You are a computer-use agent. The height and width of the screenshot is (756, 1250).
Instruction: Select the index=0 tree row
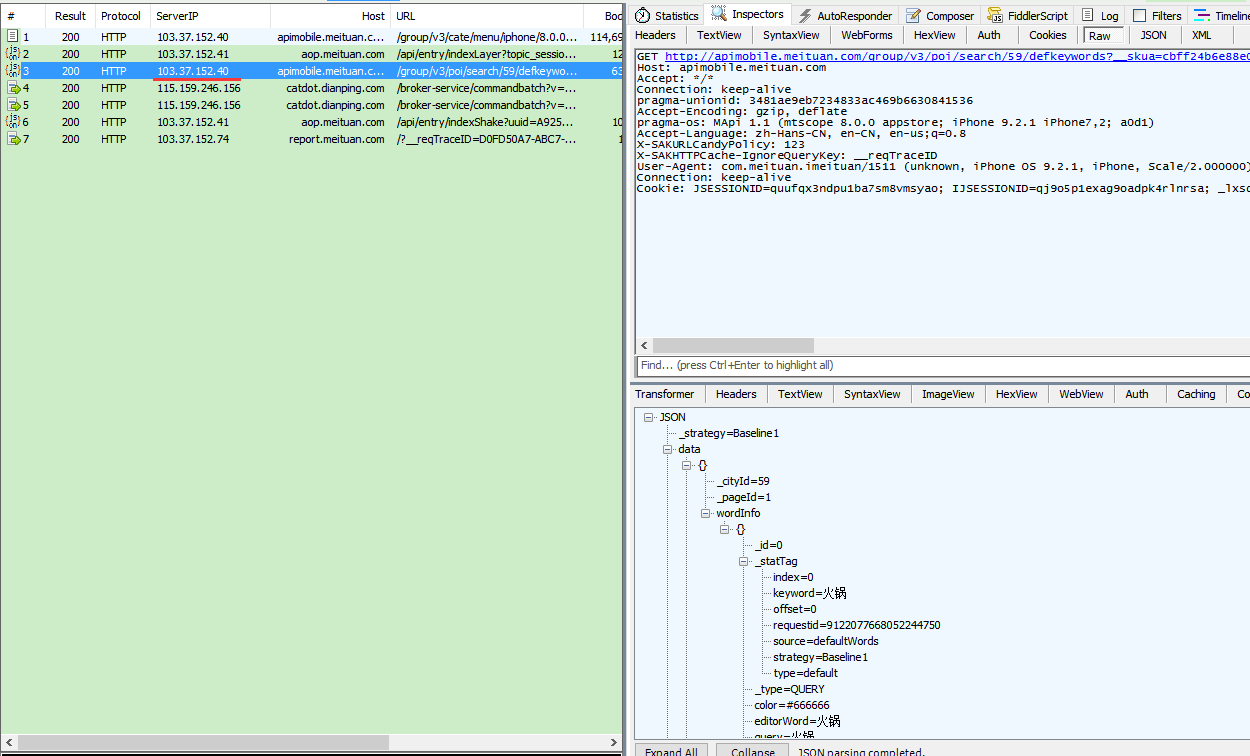point(793,577)
